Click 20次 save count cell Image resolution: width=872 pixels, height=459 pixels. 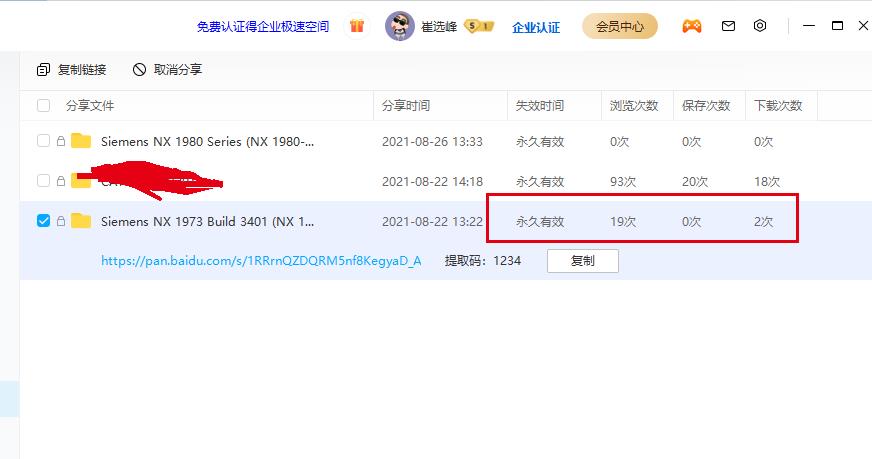tap(695, 182)
